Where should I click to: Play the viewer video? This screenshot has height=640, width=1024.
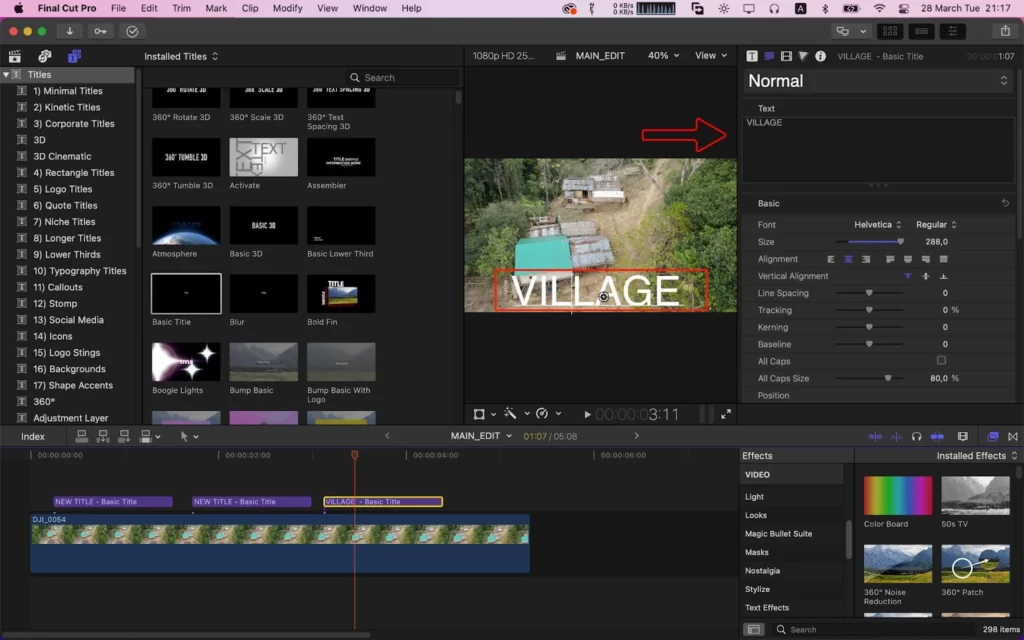tap(587, 414)
